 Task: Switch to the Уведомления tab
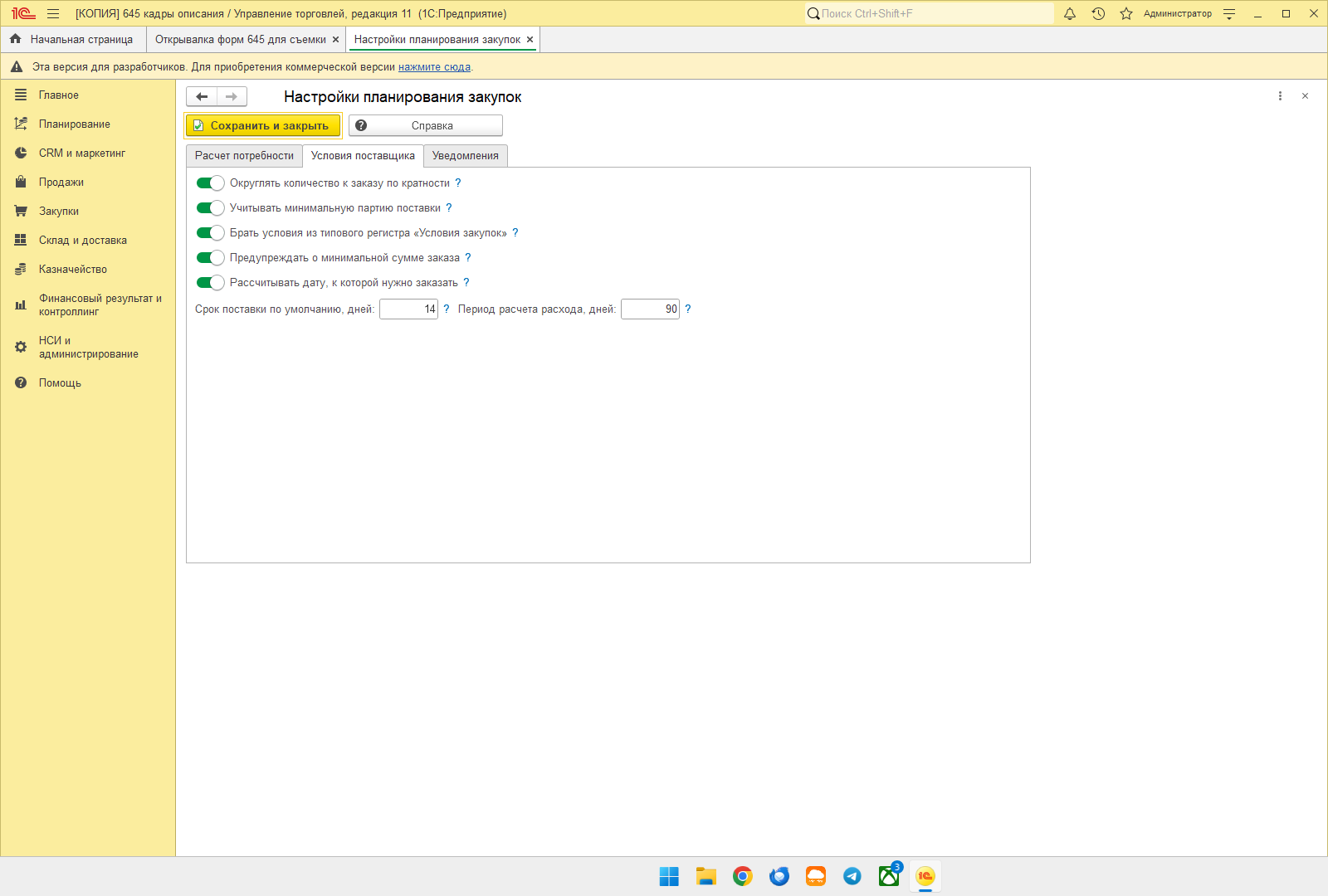coord(466,156)
